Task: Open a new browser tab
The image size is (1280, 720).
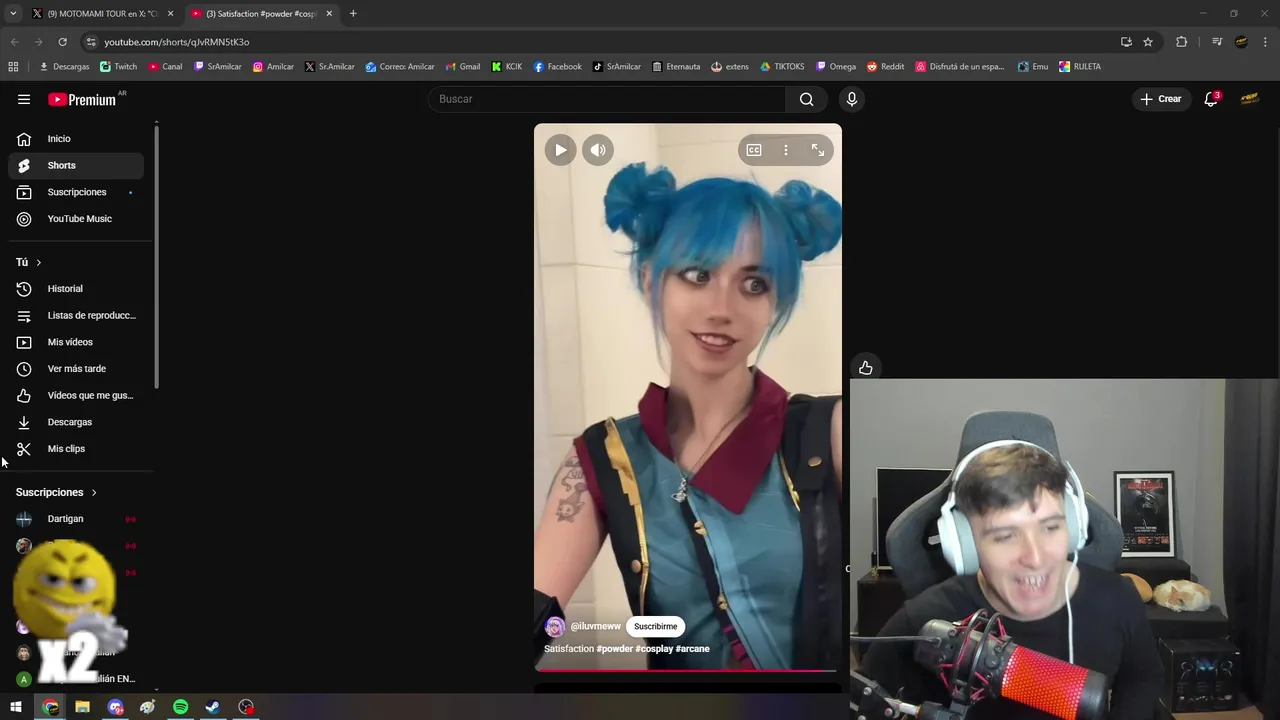Action: pos(353,14)
